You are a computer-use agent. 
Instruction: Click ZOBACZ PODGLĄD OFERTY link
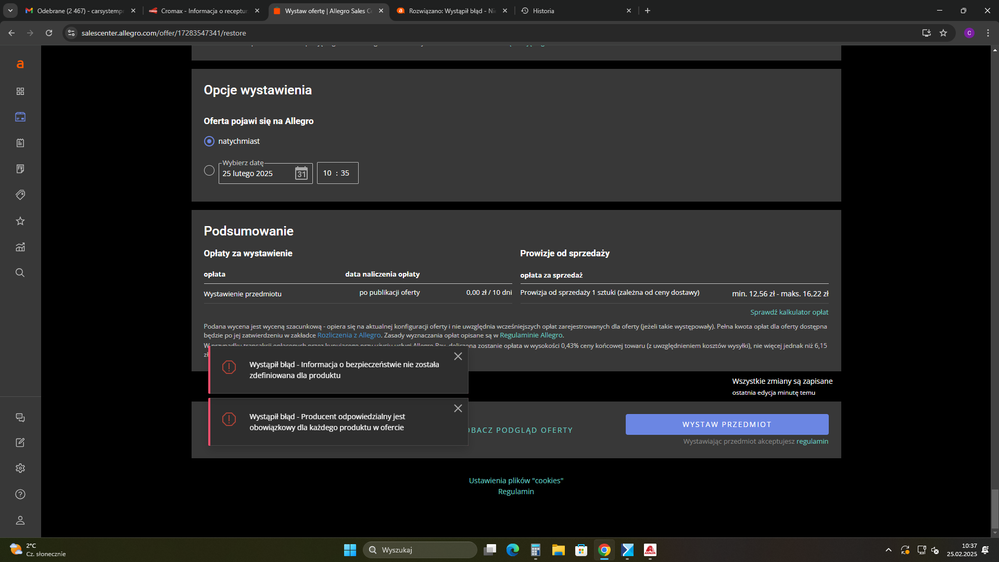(520, 430)
